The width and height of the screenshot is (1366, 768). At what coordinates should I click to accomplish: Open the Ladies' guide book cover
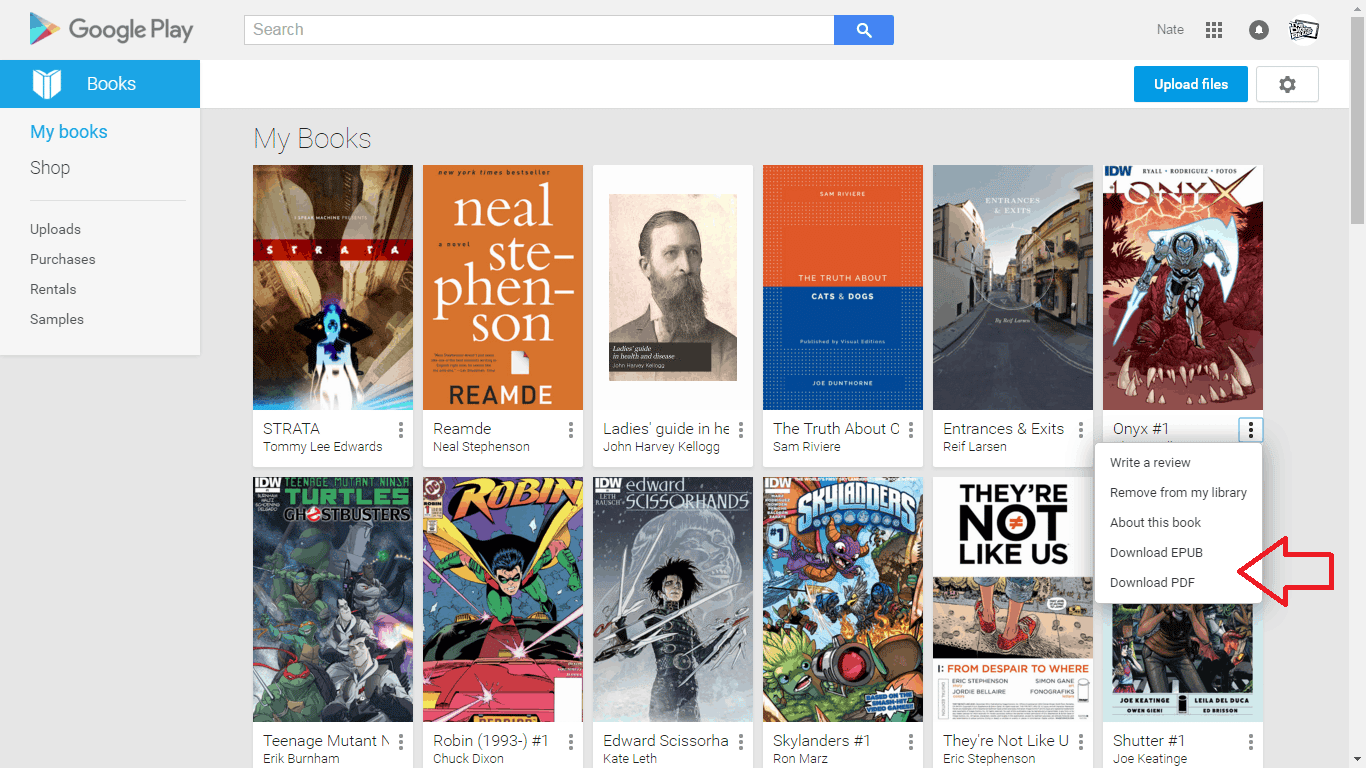(673, 288)
